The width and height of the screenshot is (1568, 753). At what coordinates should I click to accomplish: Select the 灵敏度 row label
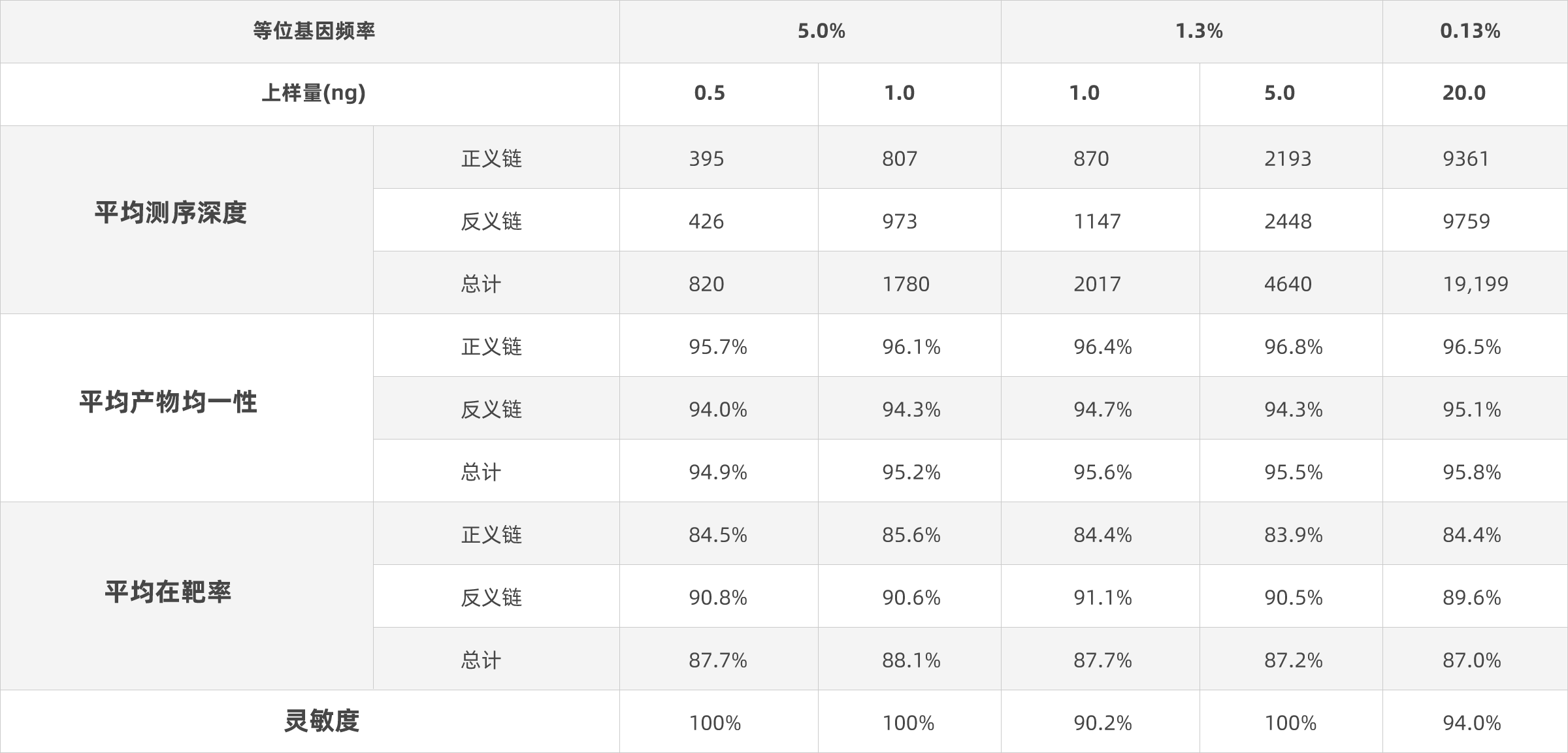point(322,721)
